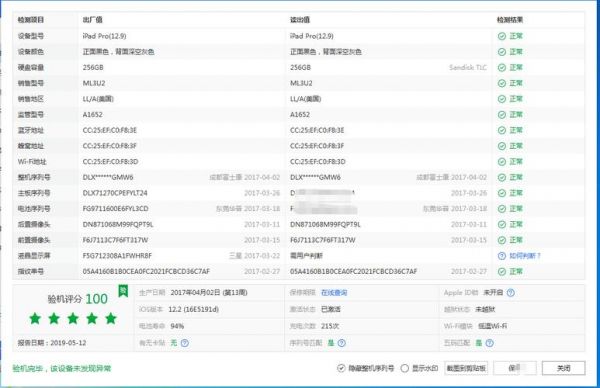Click the 报告日期: 2019-05-12 text

[52, 343]
